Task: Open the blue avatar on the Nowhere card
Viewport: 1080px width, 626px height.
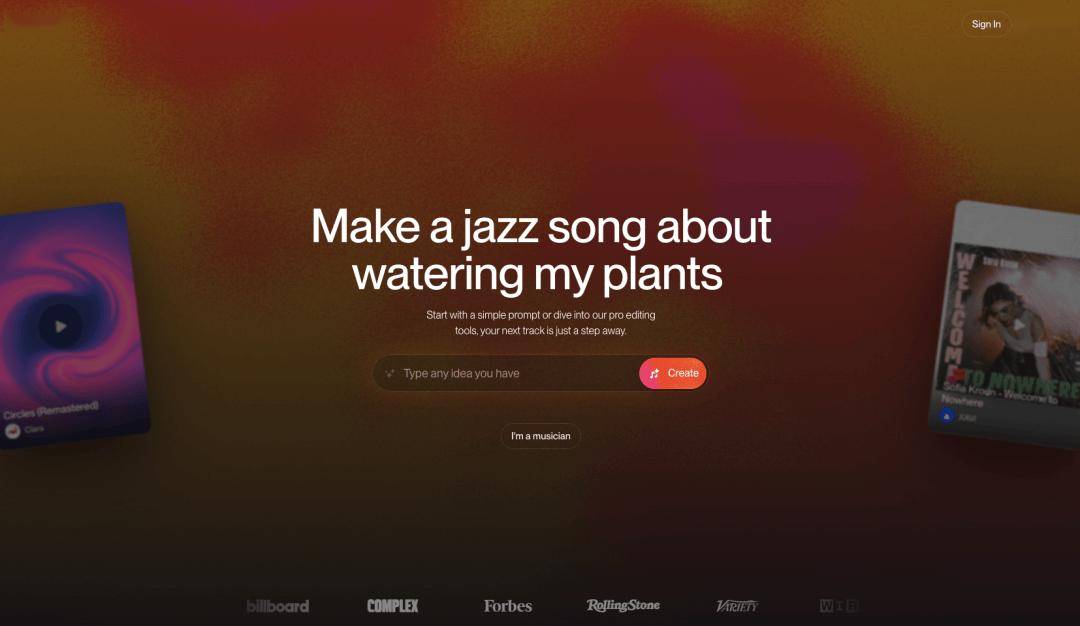Action: pyautogui.click(x=947, y=416)
